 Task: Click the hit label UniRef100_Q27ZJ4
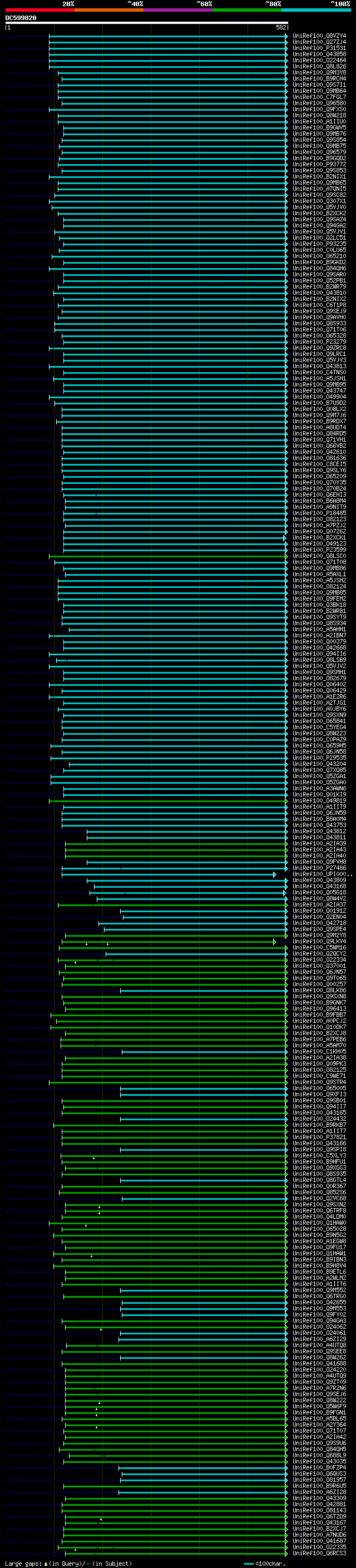point(319,42)
